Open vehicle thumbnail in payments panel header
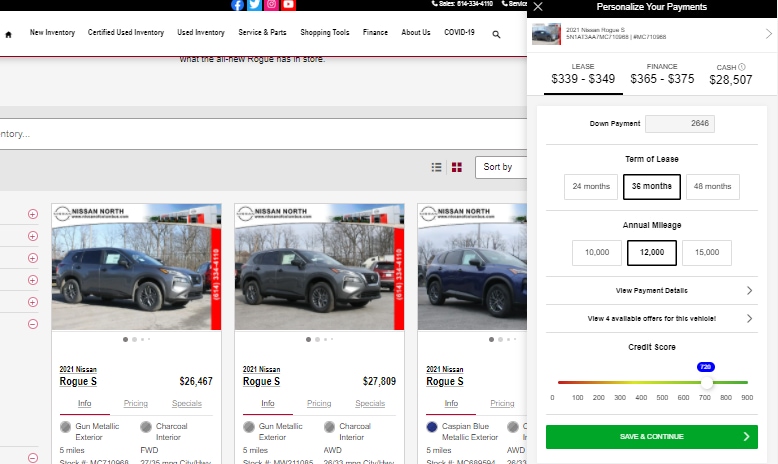The height and width of the screenshot is (464, 778). (546, 34)
